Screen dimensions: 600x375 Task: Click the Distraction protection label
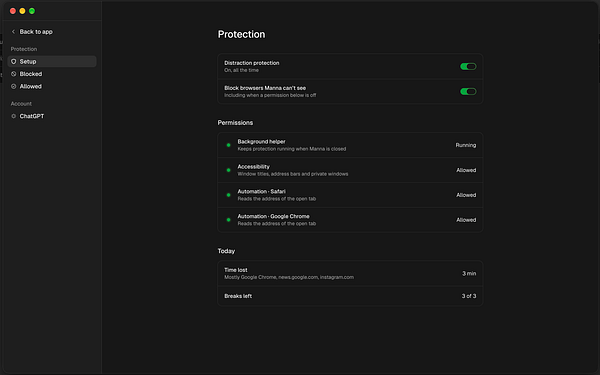251,63
